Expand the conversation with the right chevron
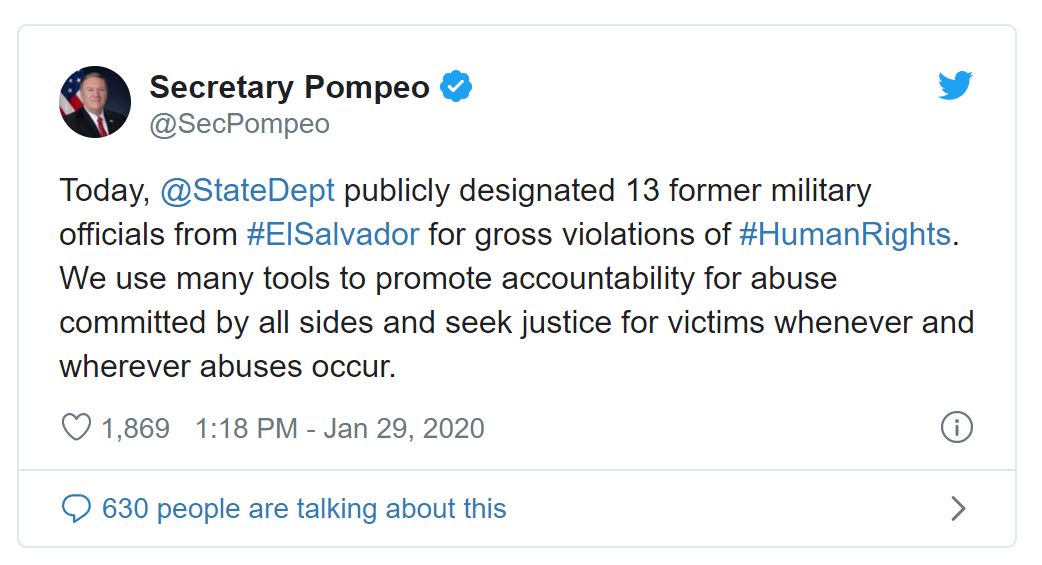1042x565 pixels. point(957,509)
